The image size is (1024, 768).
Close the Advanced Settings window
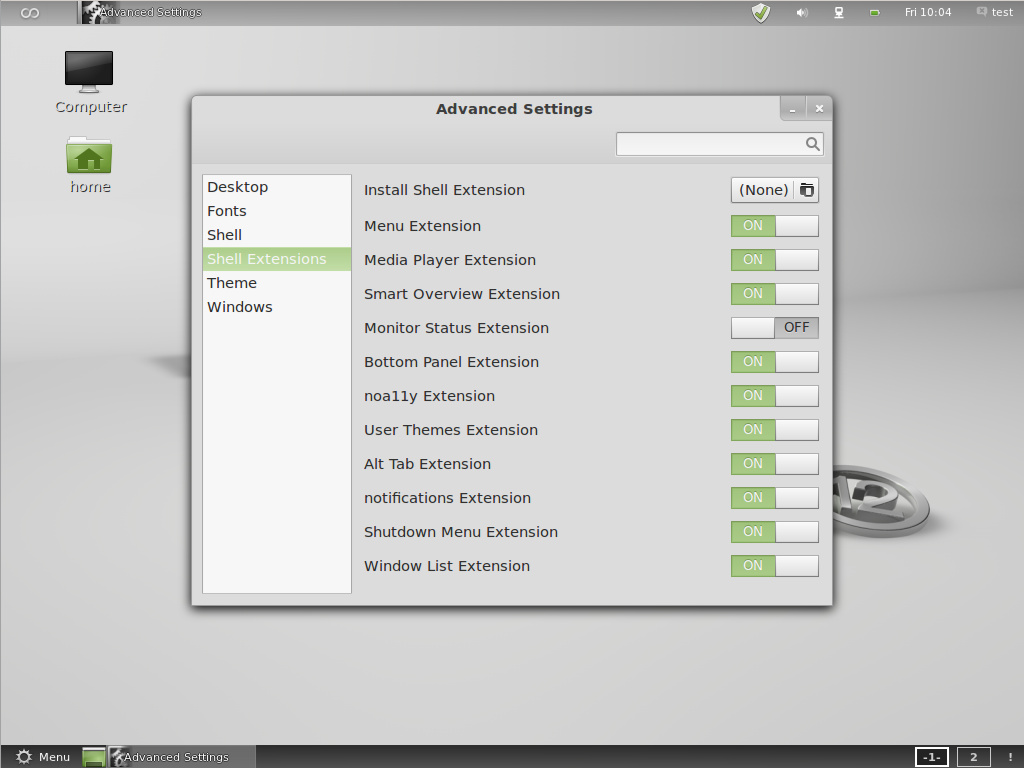tap(819, 109)
